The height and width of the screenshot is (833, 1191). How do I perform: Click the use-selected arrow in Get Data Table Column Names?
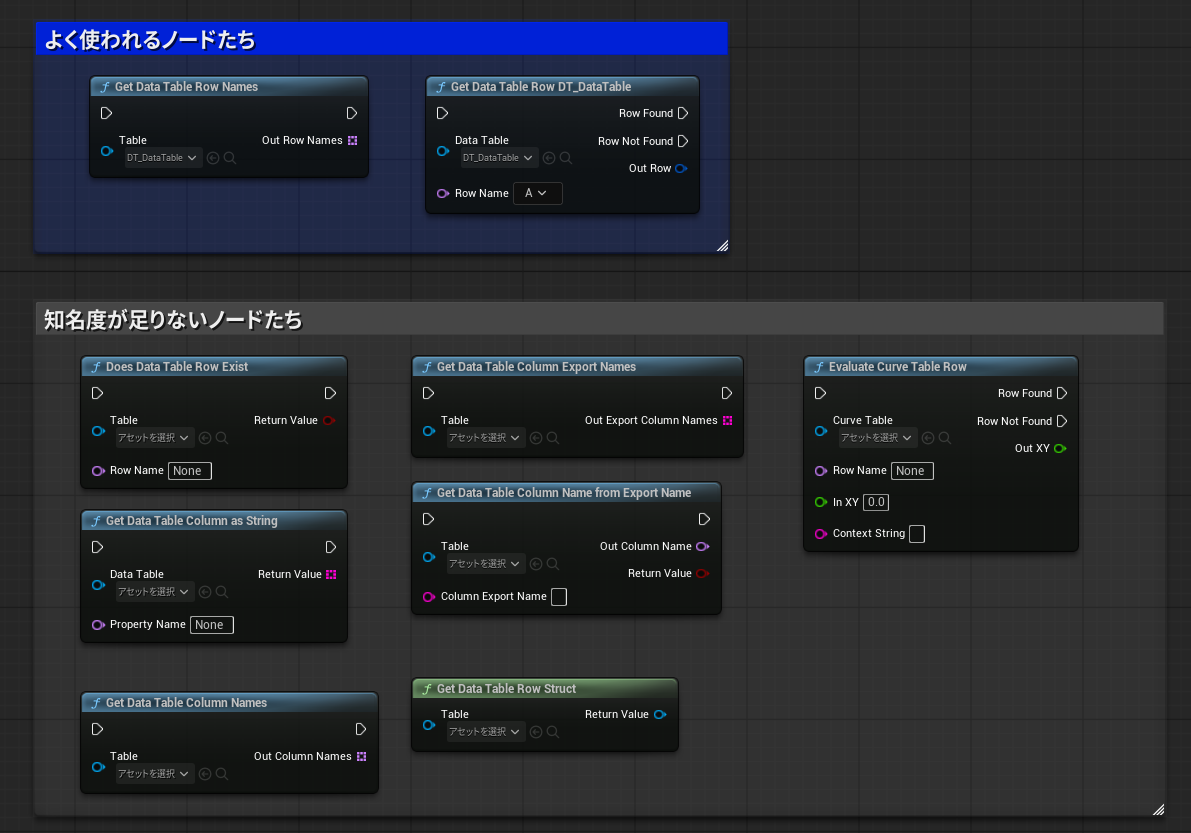coord(204,774)
